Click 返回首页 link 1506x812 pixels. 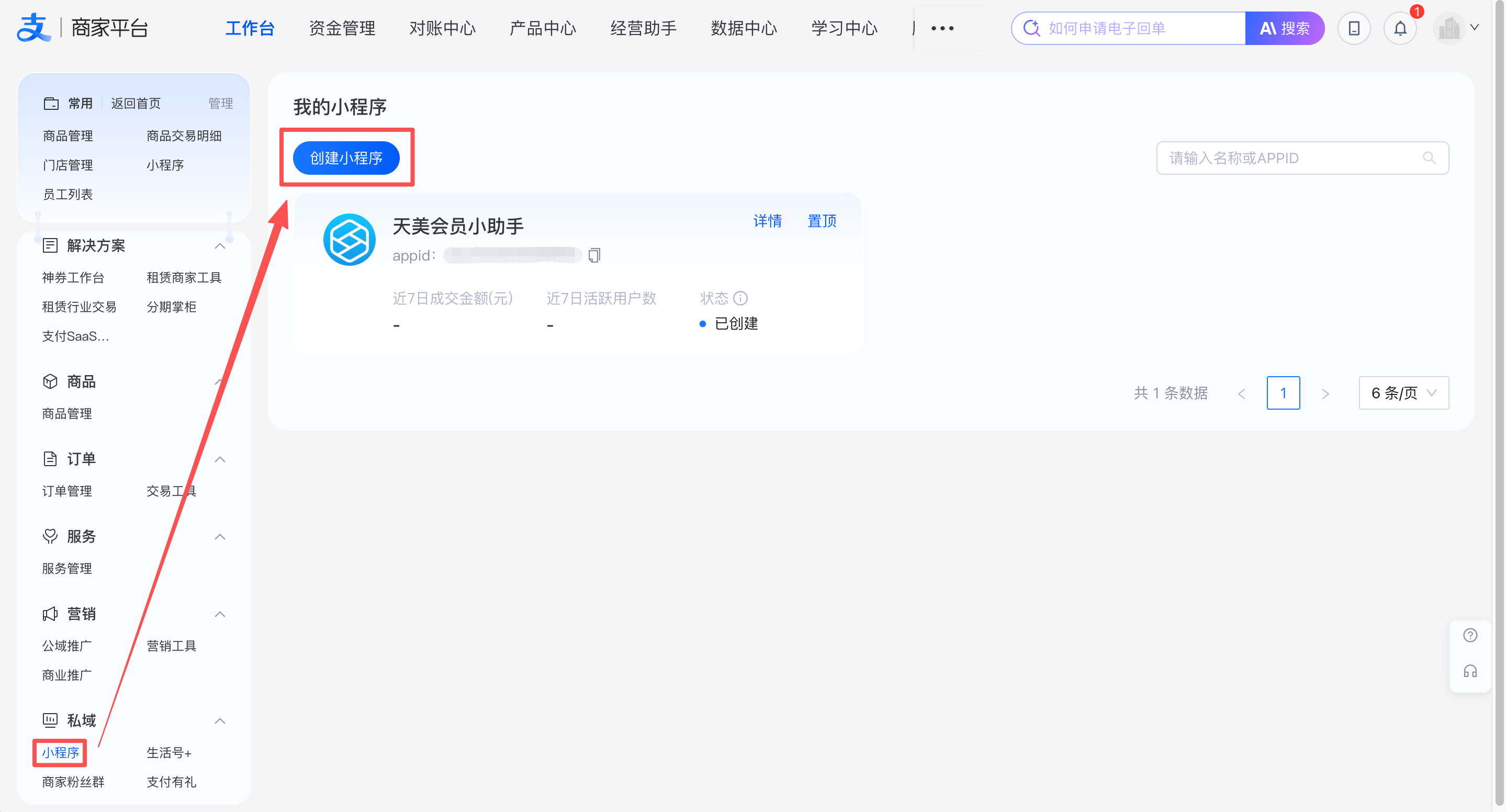(136, 104)
